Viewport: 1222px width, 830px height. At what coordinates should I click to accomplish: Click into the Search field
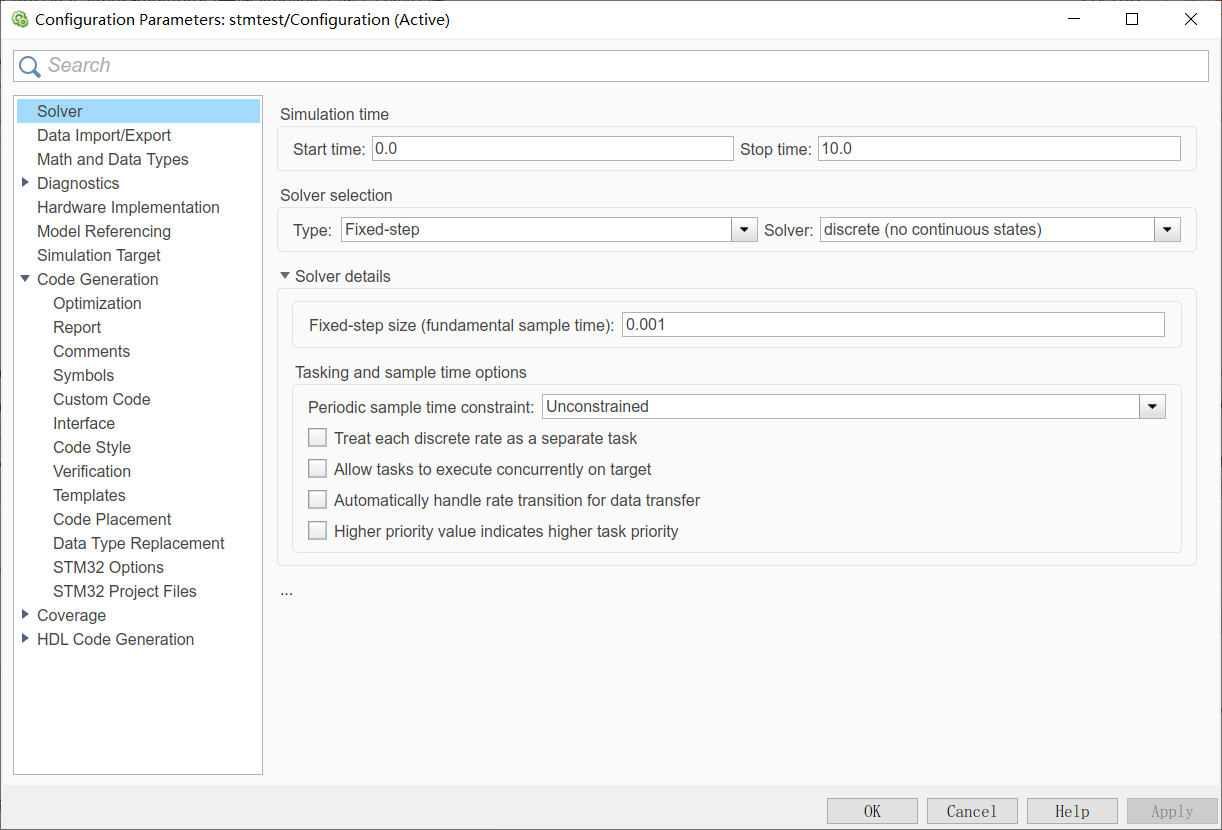click(611, 66)
